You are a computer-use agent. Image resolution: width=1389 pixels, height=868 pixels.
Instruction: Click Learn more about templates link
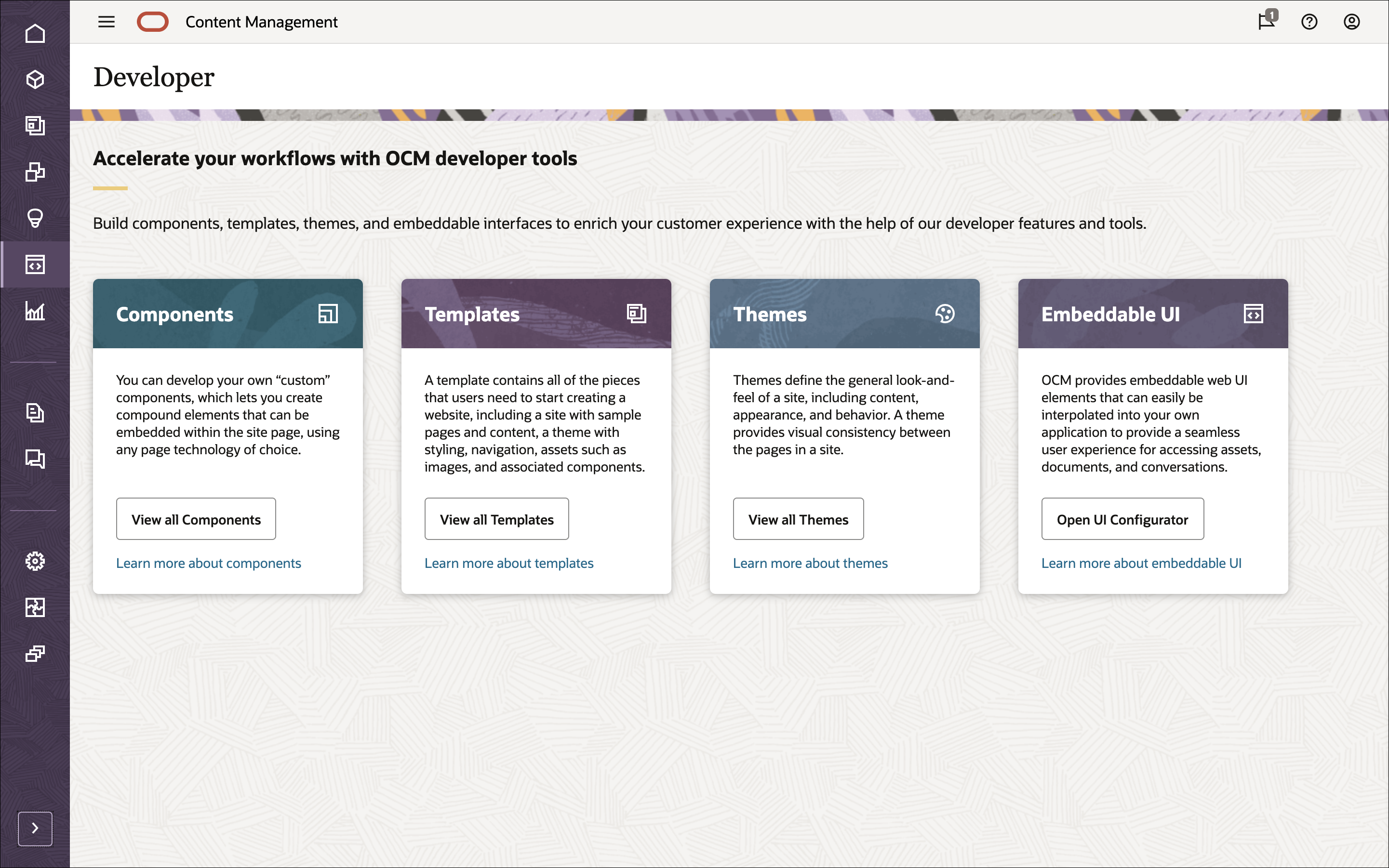point(509,563)
